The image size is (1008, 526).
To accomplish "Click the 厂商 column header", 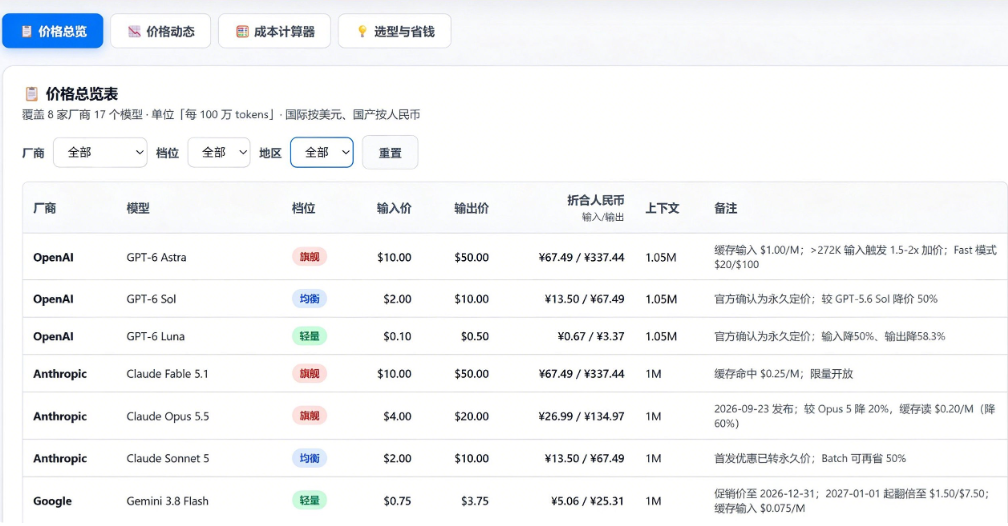I will [x=44, y=208].
